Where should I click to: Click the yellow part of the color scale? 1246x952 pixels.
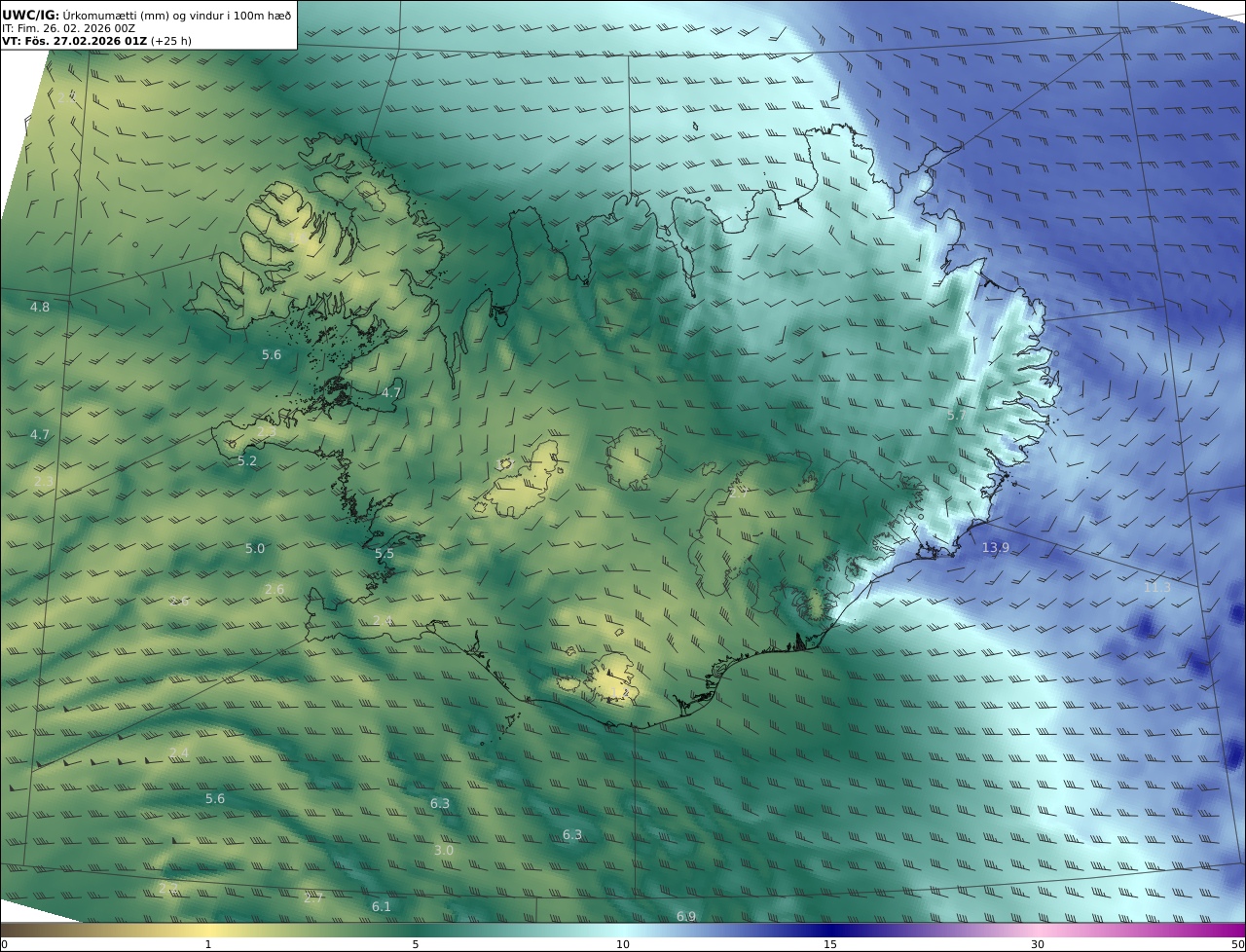point(208,930)
